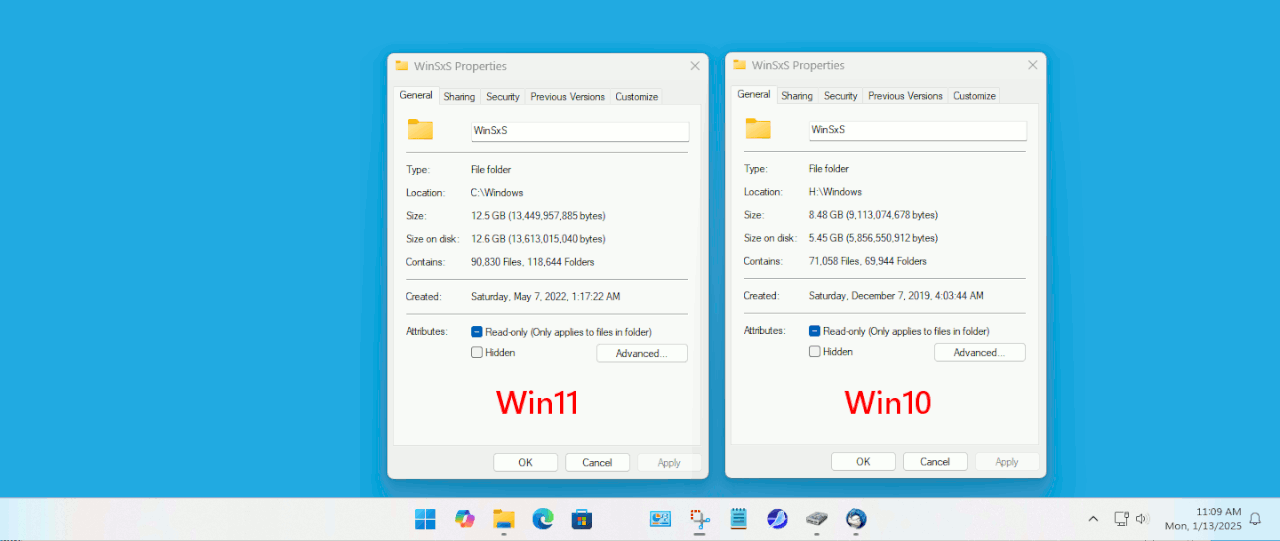Focus the WinSxS name field in the C:\Windows dialog

pos(580,131)
